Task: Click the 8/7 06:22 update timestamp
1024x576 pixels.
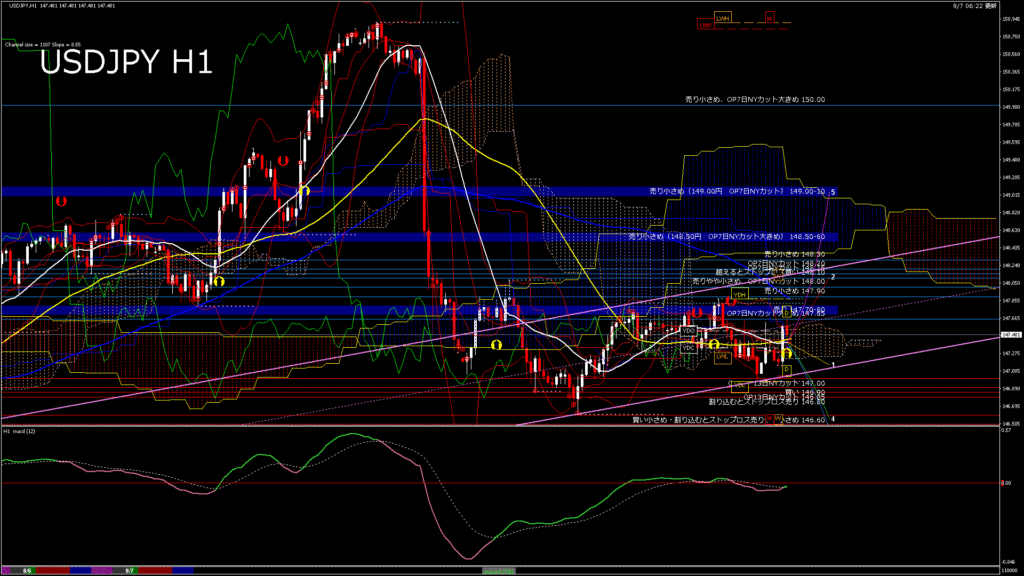Action: [x=990, y=6]
